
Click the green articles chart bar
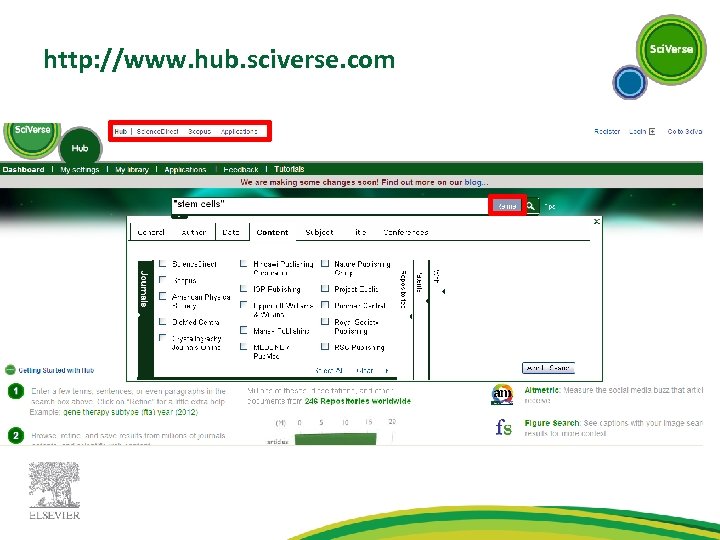pos(336,439)
